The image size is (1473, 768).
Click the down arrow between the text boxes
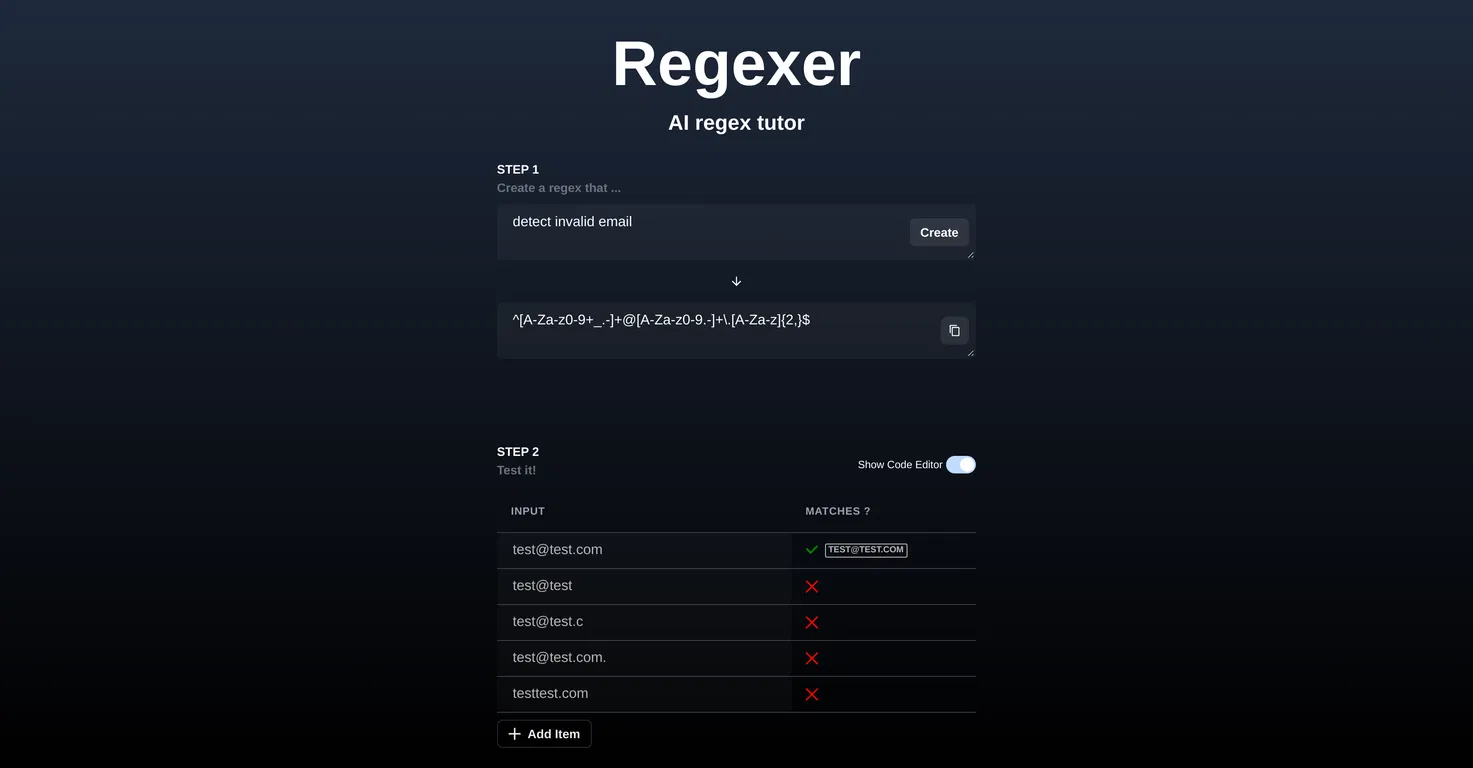[736, 281]
